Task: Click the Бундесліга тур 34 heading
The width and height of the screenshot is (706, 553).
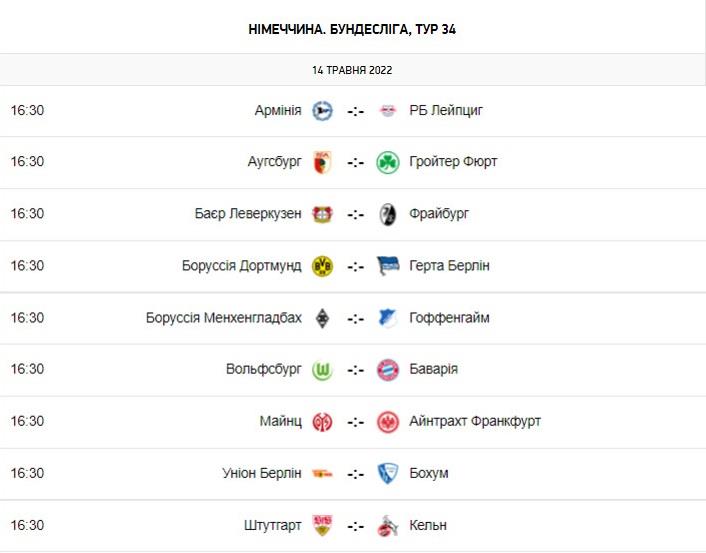Action: click(x=352, y=29)
